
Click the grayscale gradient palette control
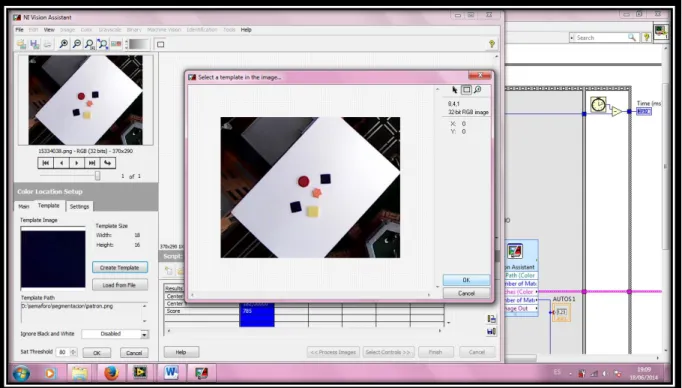pos(139,44)
